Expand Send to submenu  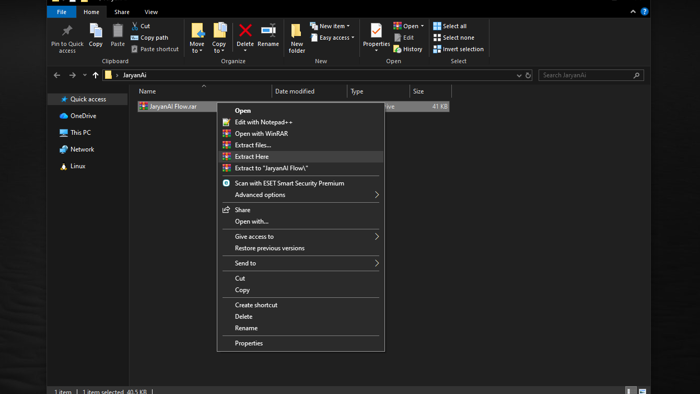click(377, 263)
